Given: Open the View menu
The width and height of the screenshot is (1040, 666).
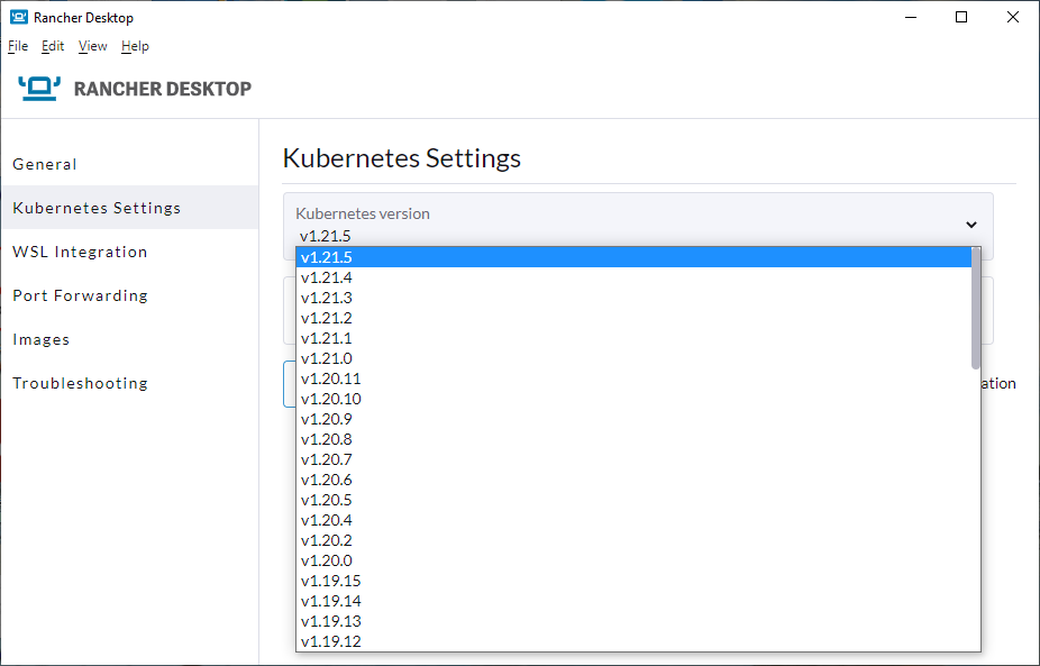Looking at the screenshot, I should click(92, 46).
